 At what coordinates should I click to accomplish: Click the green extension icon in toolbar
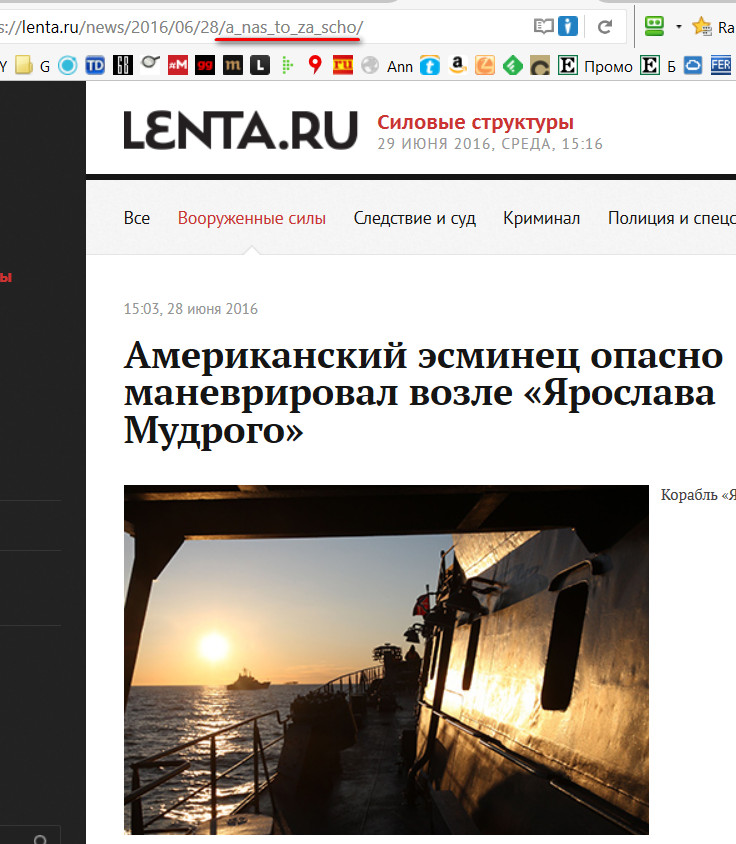[x=655, y=26]
